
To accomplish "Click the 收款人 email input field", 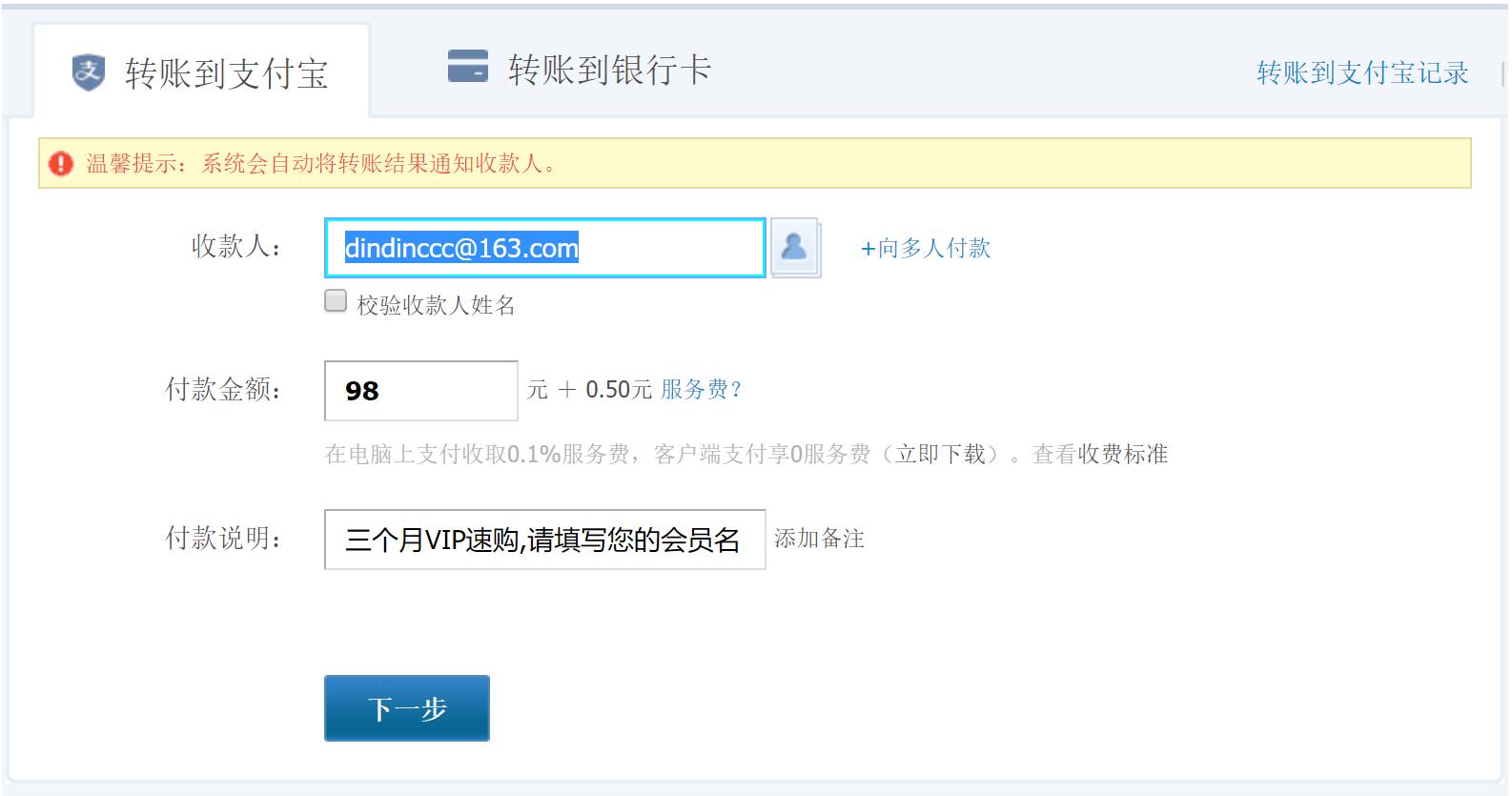I will point(543,248).
